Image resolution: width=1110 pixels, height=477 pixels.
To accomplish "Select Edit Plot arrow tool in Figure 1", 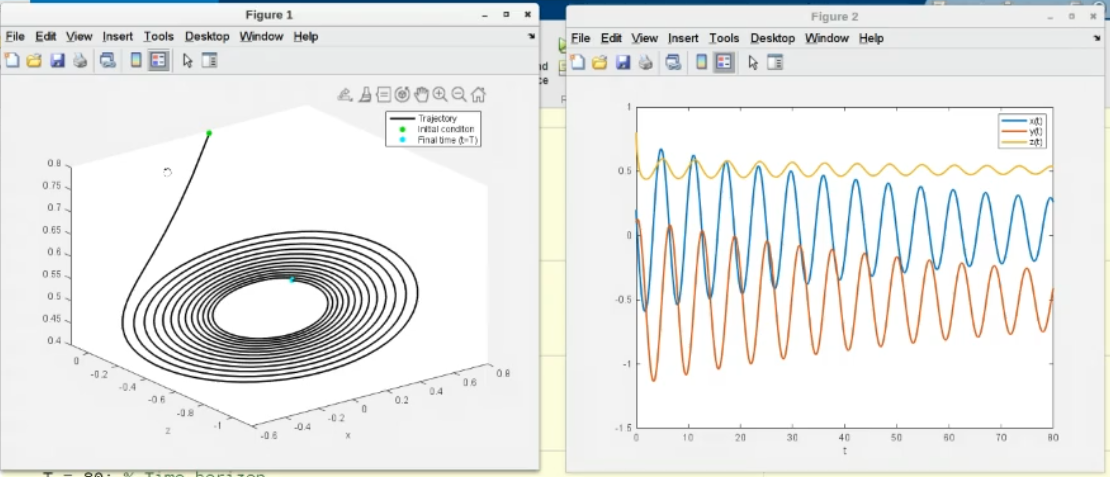I will pyautogui.click(x=187, y=60).
